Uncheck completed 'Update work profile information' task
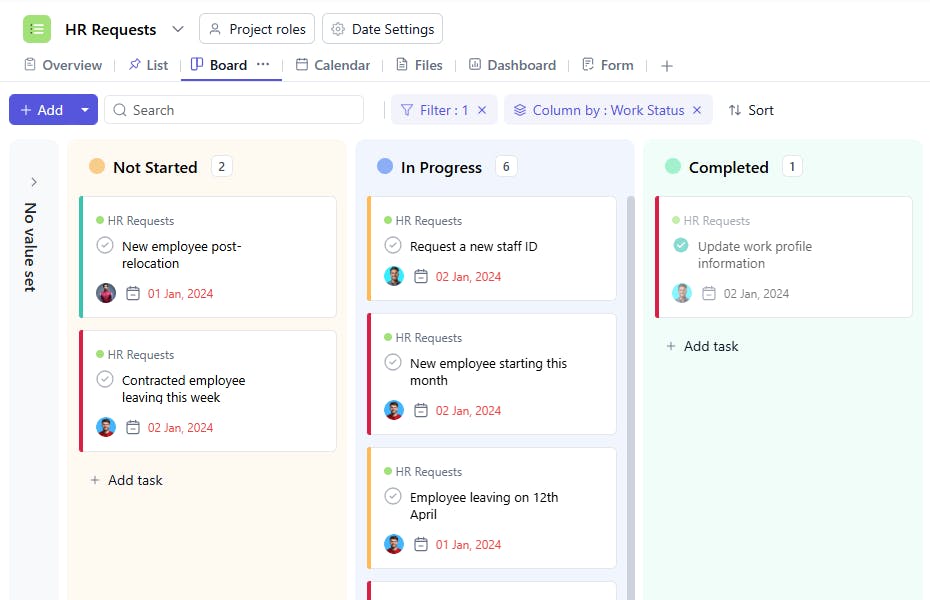Viewport: 930px width, 600px height. (x=681, y=245)
